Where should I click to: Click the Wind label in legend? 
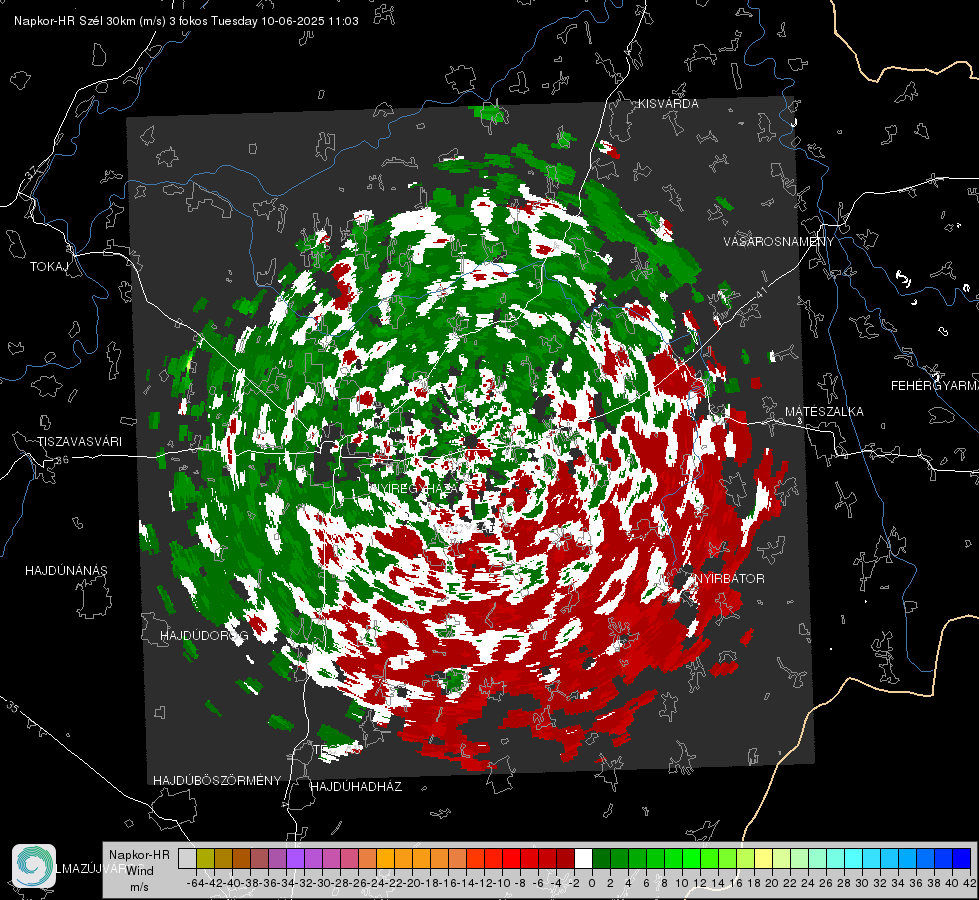(140, 871)
